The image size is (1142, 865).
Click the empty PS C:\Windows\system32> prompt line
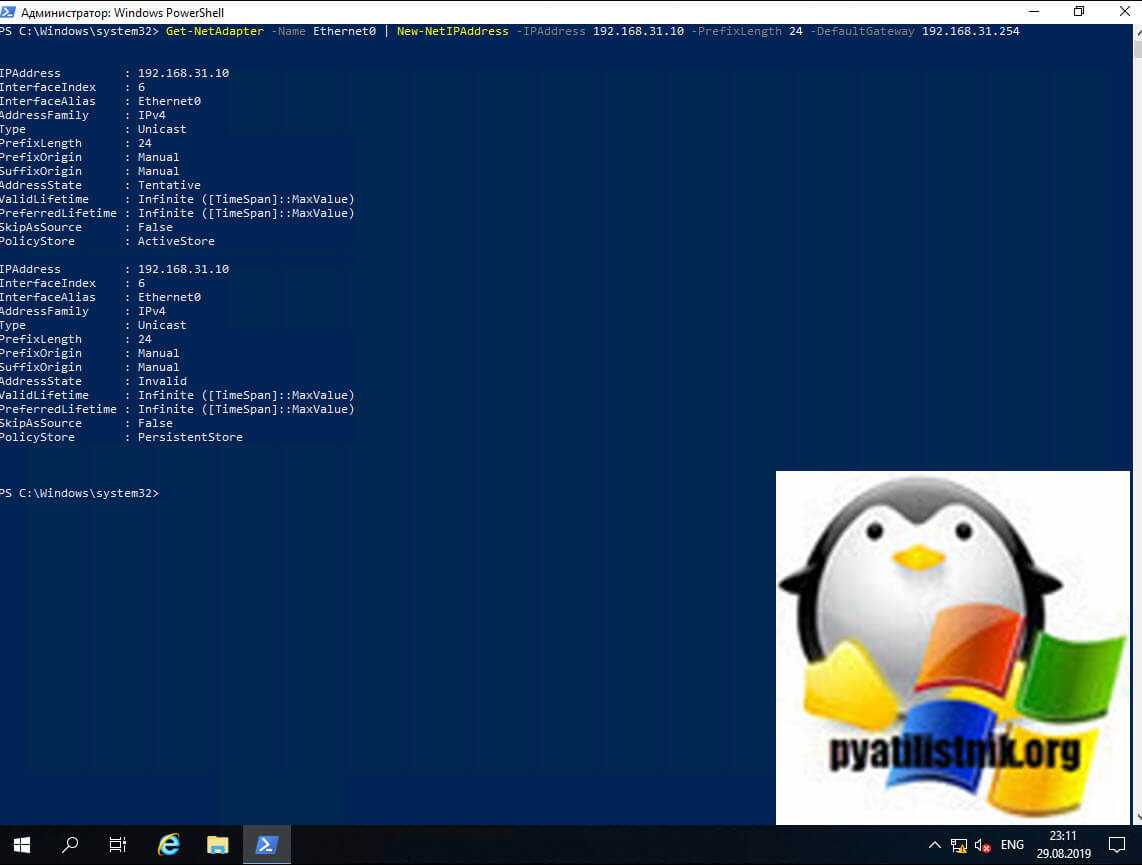click(80, 494)
